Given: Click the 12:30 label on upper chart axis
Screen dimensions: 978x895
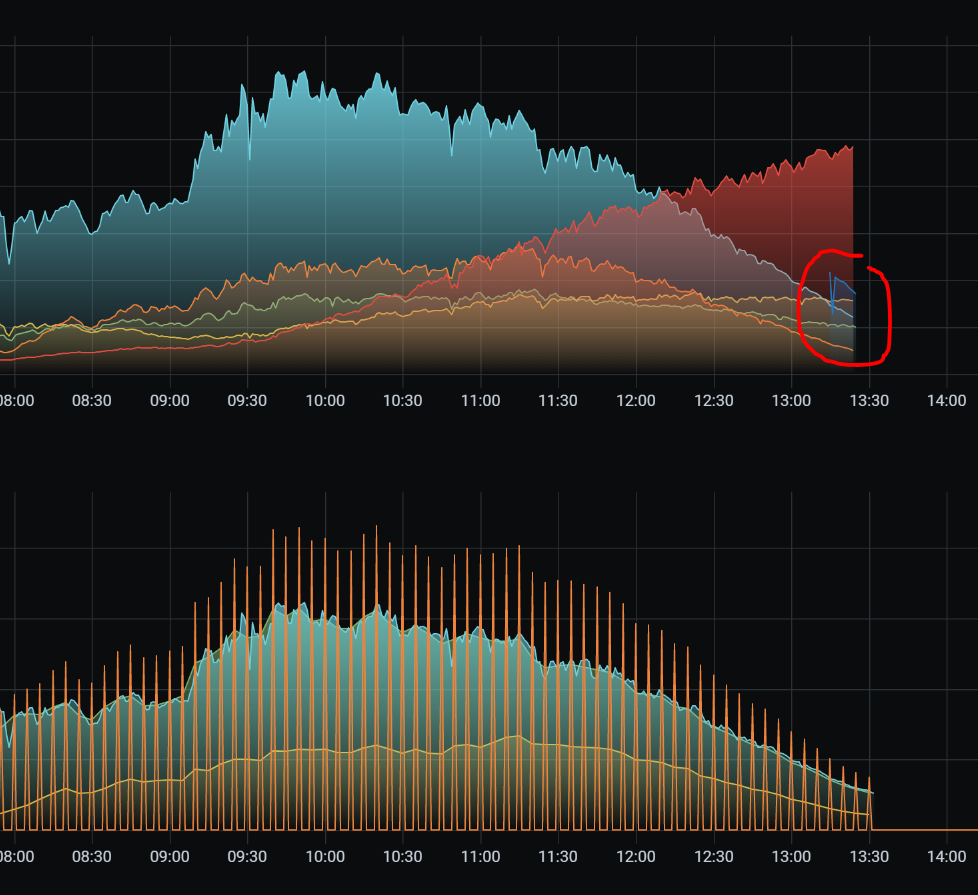Looking at the screenshot, I should (714, 401).
